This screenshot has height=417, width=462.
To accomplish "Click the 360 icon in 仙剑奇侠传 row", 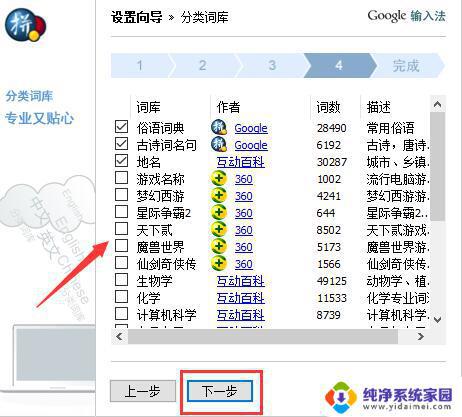I will 219,263.
